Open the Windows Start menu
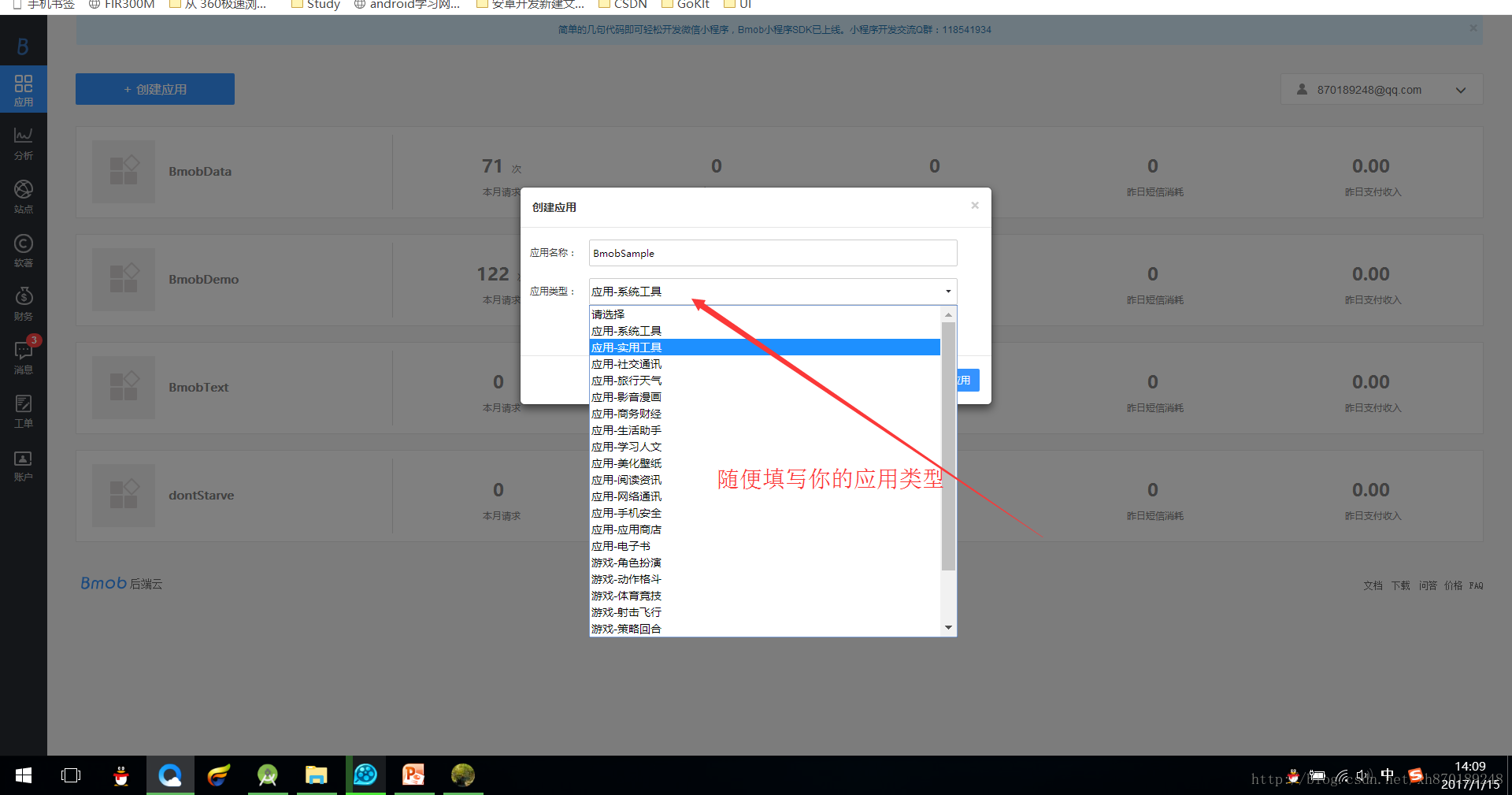The width and height of the screenshot is (1512, 795). click(x=24, y=775)
